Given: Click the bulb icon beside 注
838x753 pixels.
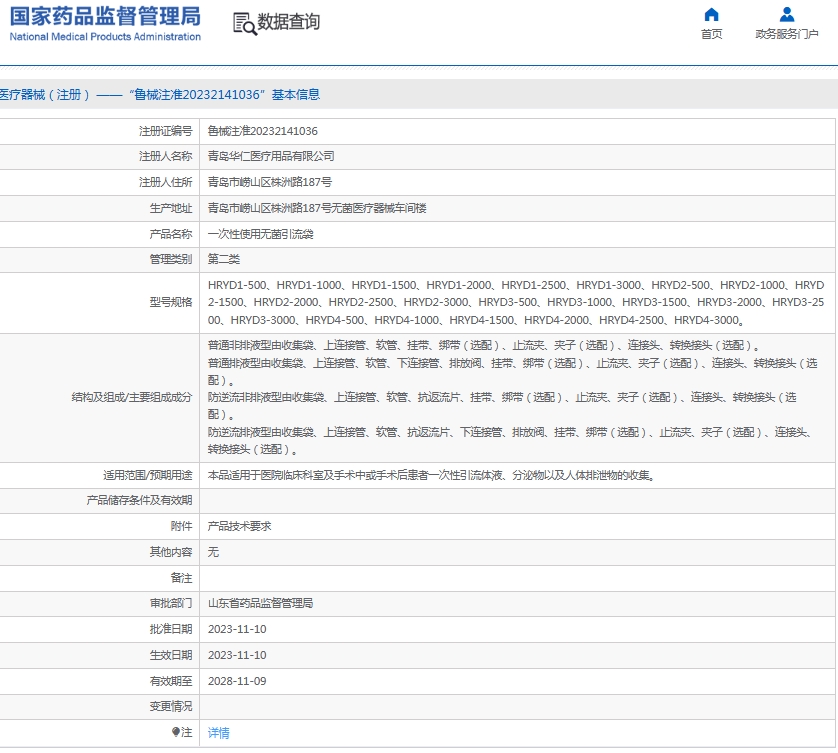Looking at the screenshot, I should [x=176, y=732].
